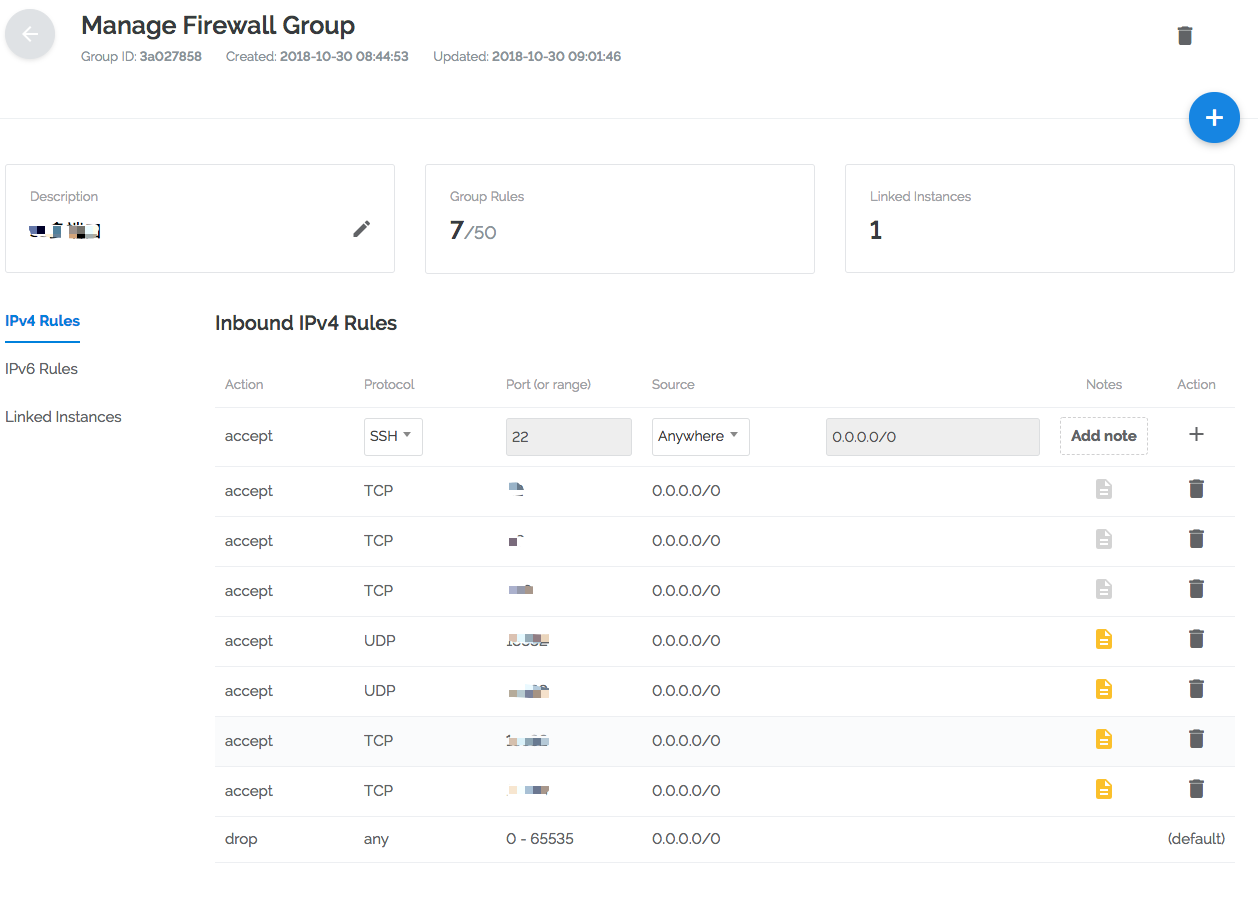Click the Linked Instances summary card
The image size is (1258, 899).
[x=1039, y=218]
